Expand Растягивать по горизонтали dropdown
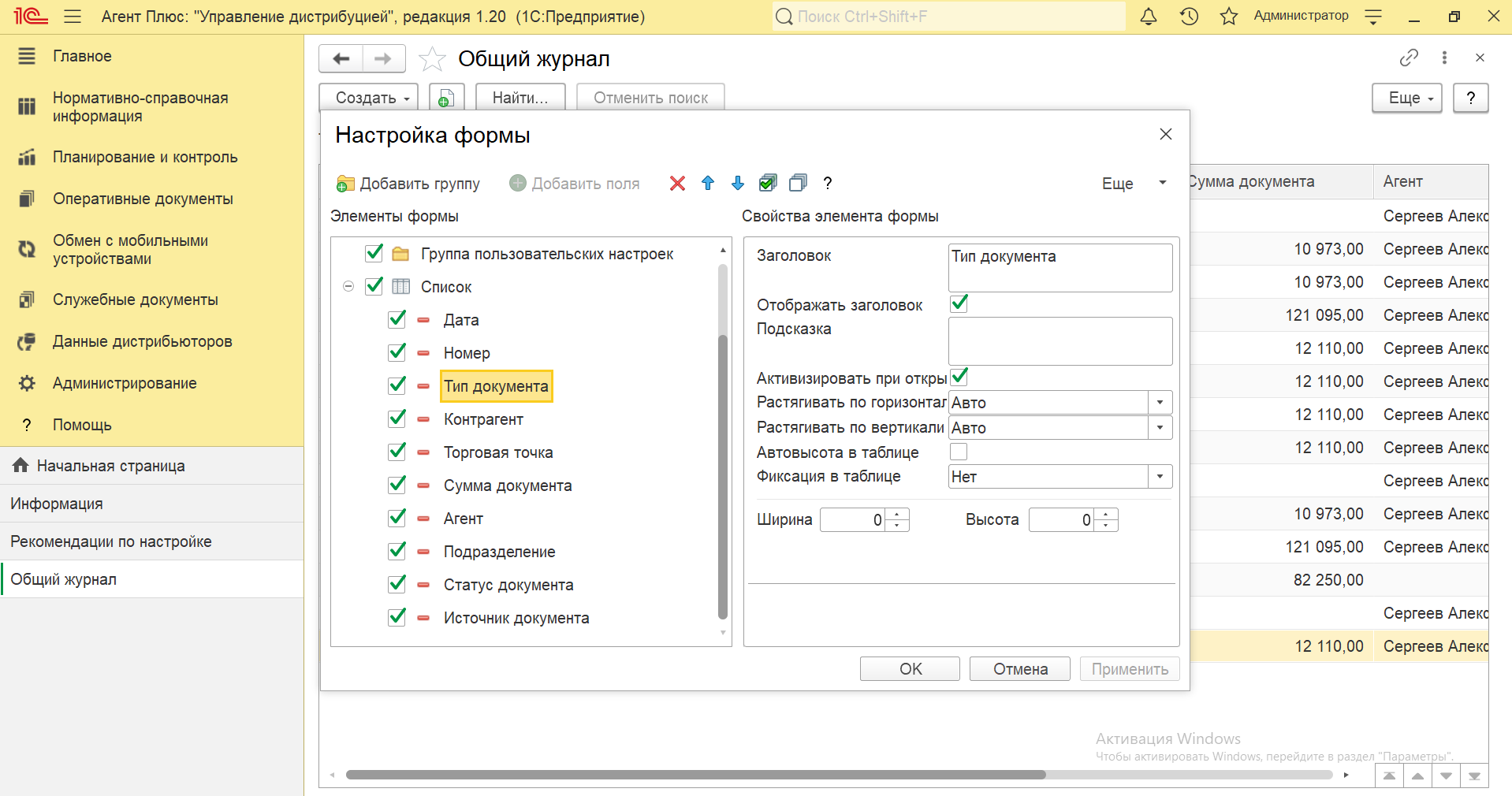Image resolution: width=1512 pixels, height=796 pixels. [x=1160, y=403]
